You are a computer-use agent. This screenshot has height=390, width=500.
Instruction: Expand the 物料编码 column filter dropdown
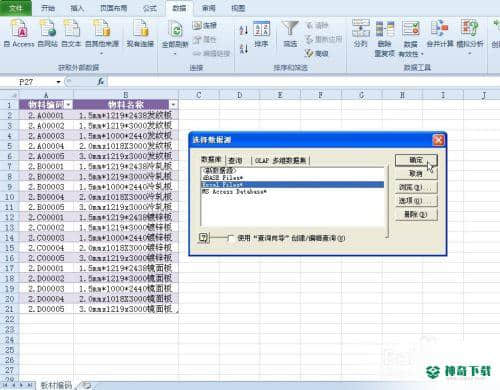(68, 105)
